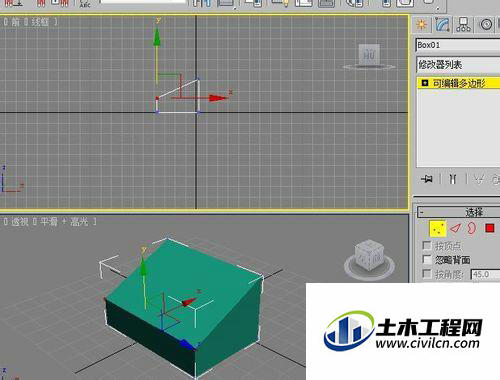500x380 pixels.
Task: Select Edge sub-object level icon
Action: (x=455, y=228)
